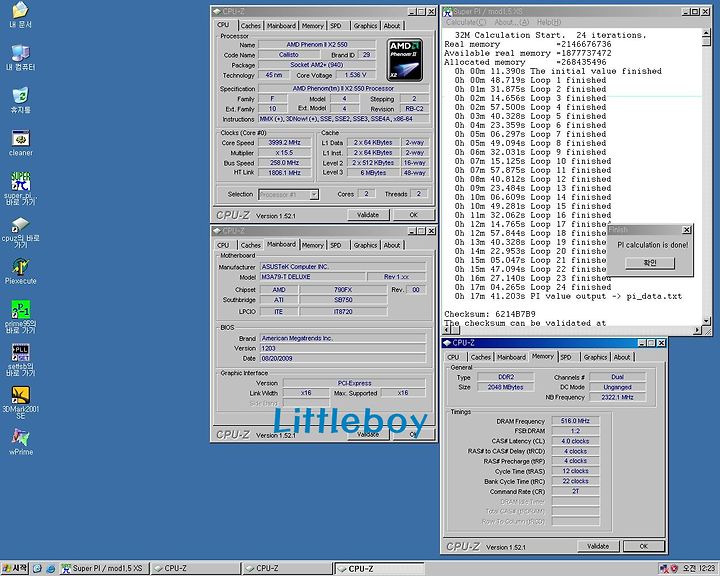The height and width of the screenshot is (576, 720).
Task: Select the wPrime desktop icon
Action: click(21, 442)
